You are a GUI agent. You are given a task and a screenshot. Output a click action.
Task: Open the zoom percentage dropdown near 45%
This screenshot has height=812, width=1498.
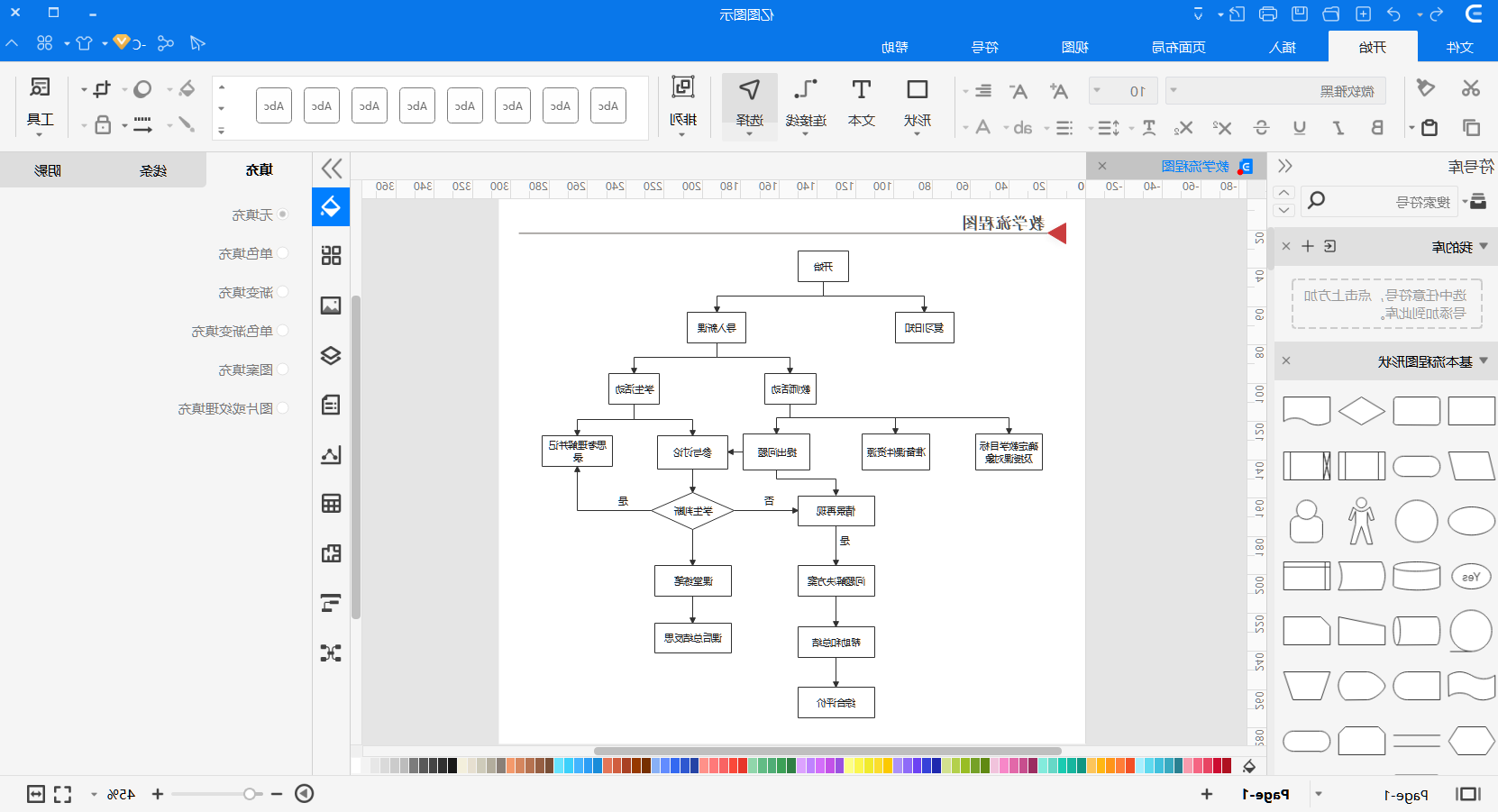point(94,794)
